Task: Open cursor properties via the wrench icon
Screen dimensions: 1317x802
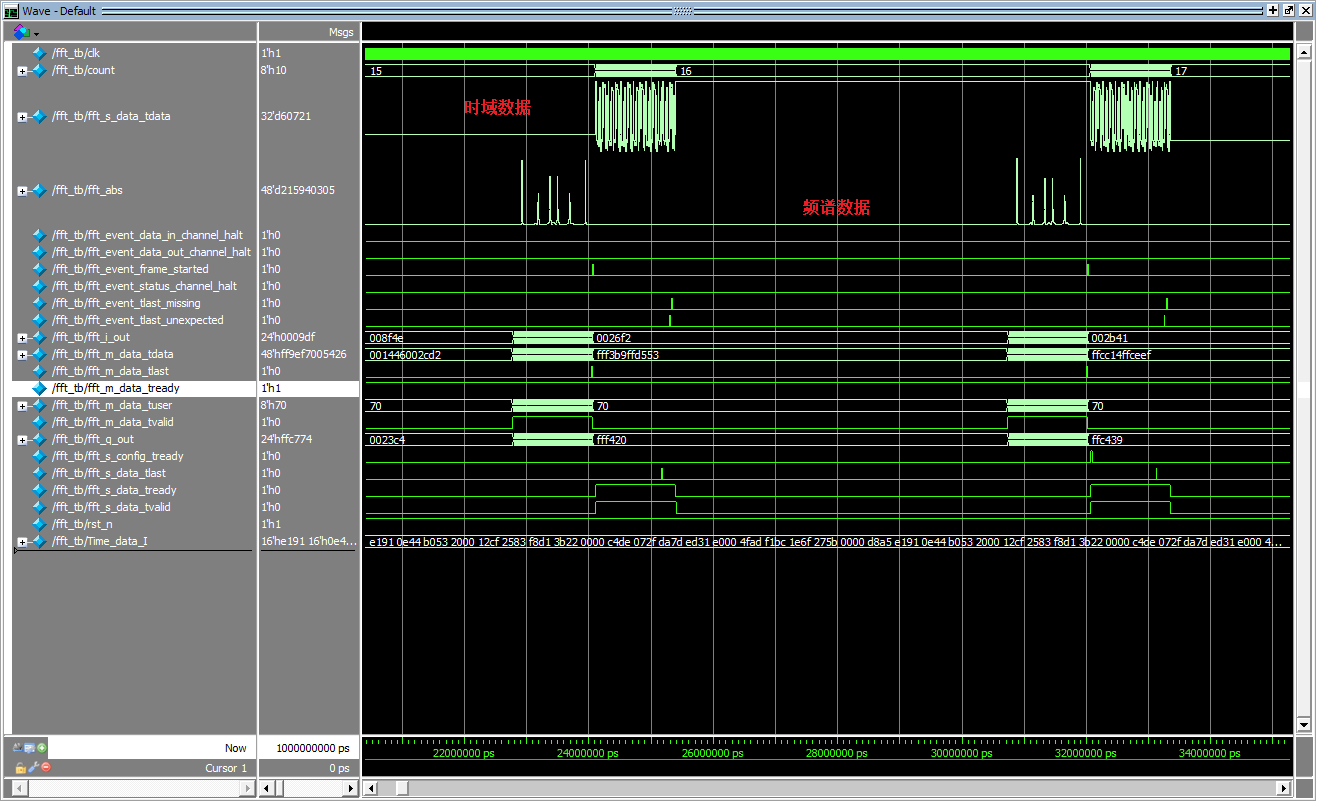Action: click(33, 767)
